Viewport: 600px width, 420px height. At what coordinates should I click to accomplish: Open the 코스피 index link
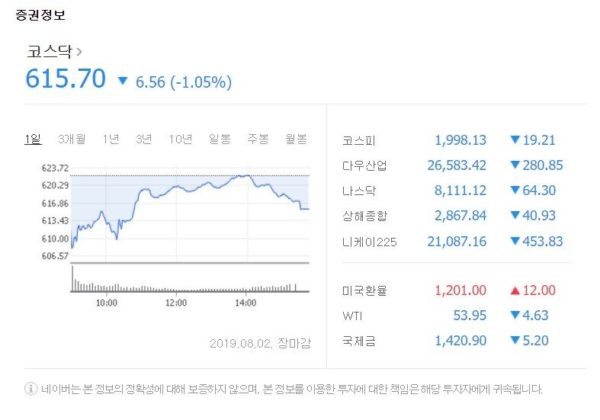[359, 140]
